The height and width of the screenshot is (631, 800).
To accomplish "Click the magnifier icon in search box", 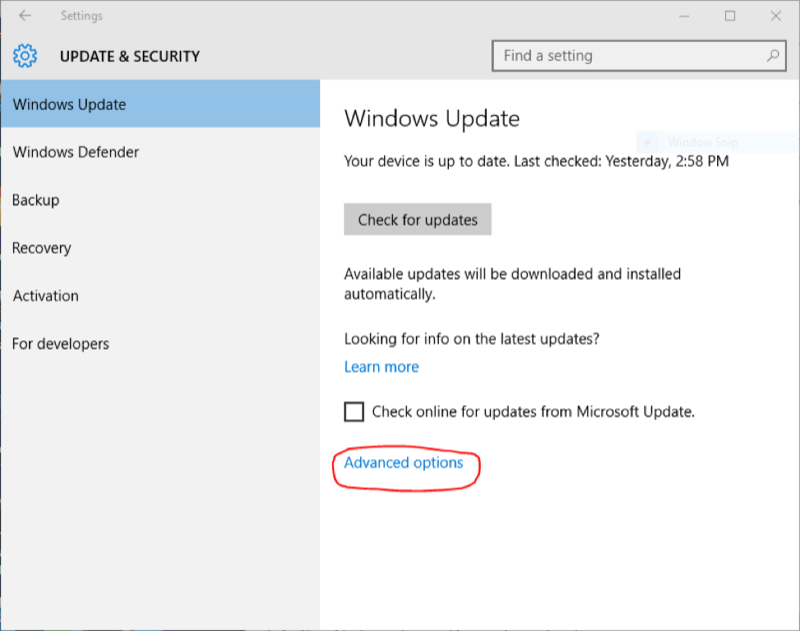I will (773, 56).
